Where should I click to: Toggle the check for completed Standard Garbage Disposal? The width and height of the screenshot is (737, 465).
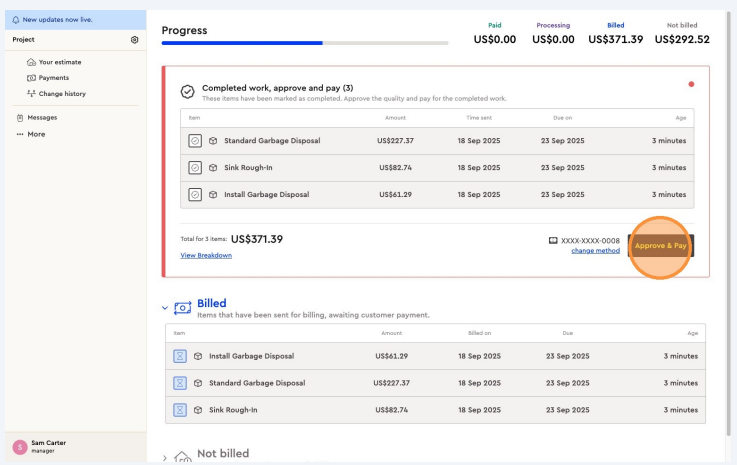coord(195,141)
